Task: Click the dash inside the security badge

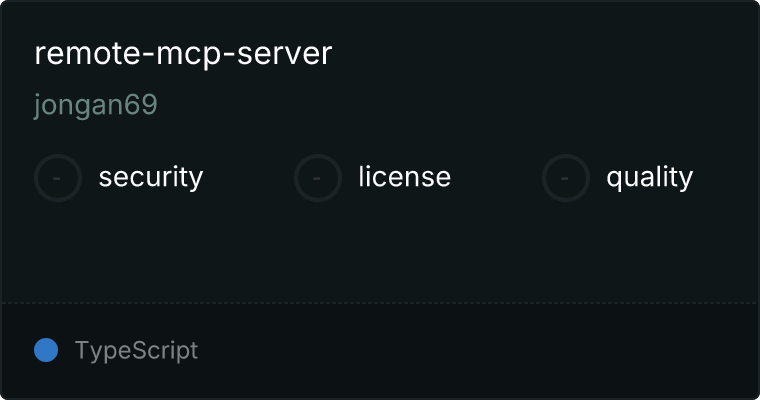Action: pos(57,178)
